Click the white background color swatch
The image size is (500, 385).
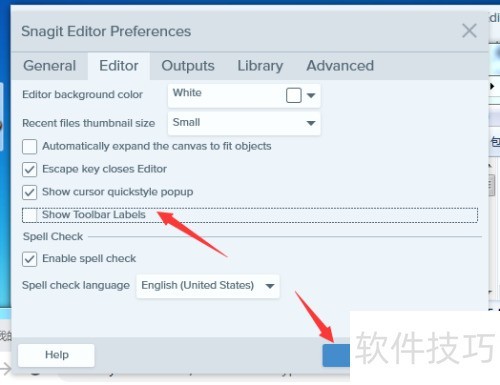[x=294, y=95]
